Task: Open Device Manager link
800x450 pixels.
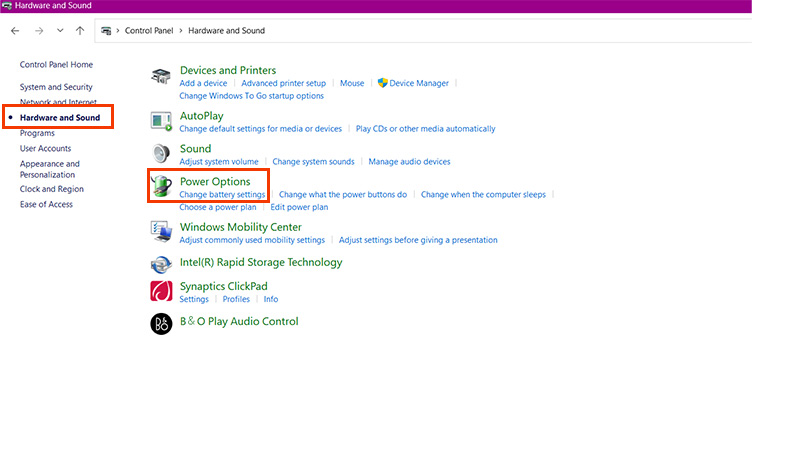Action: (419, 83)
